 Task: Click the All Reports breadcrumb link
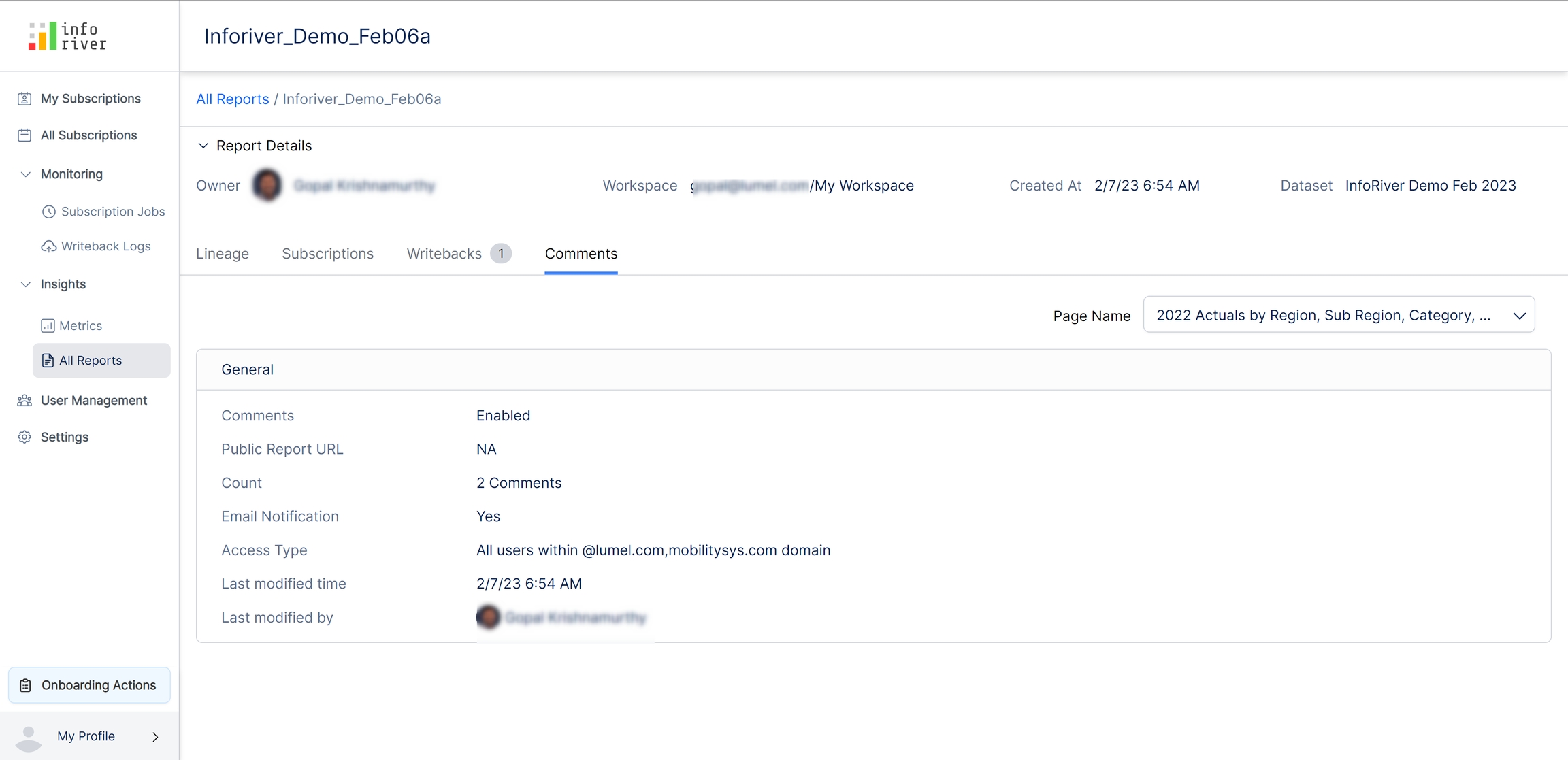click(x=232, y=99)
